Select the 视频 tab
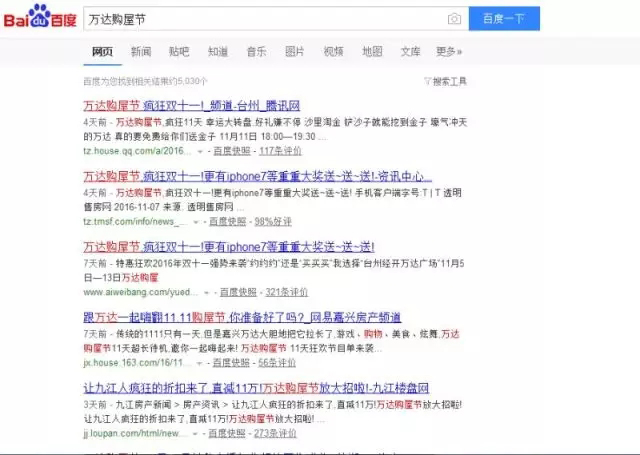 pos(333,51)
